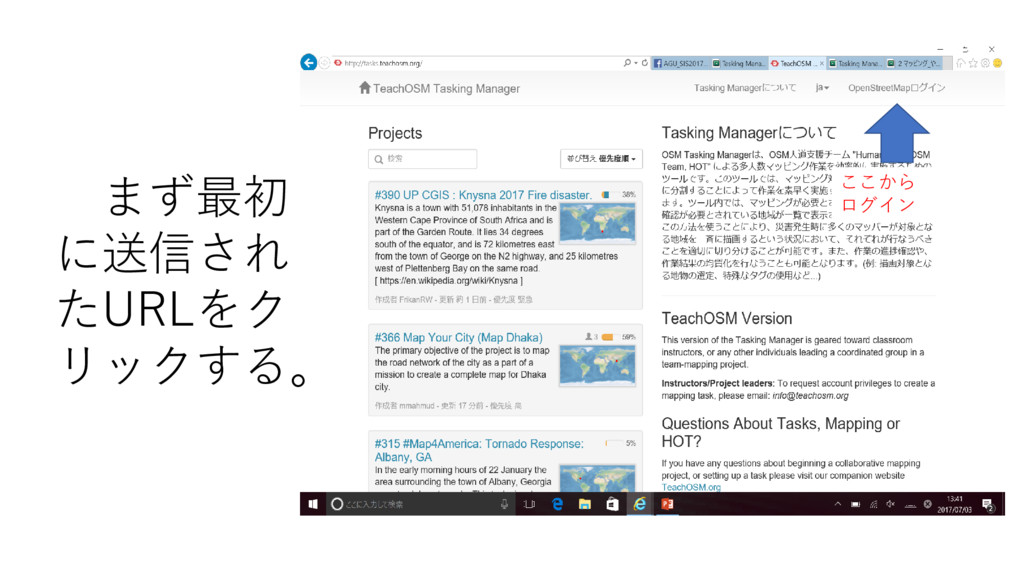
Task: Open the 並び替え sort order dropdown
Action: (x=601, y=159)
